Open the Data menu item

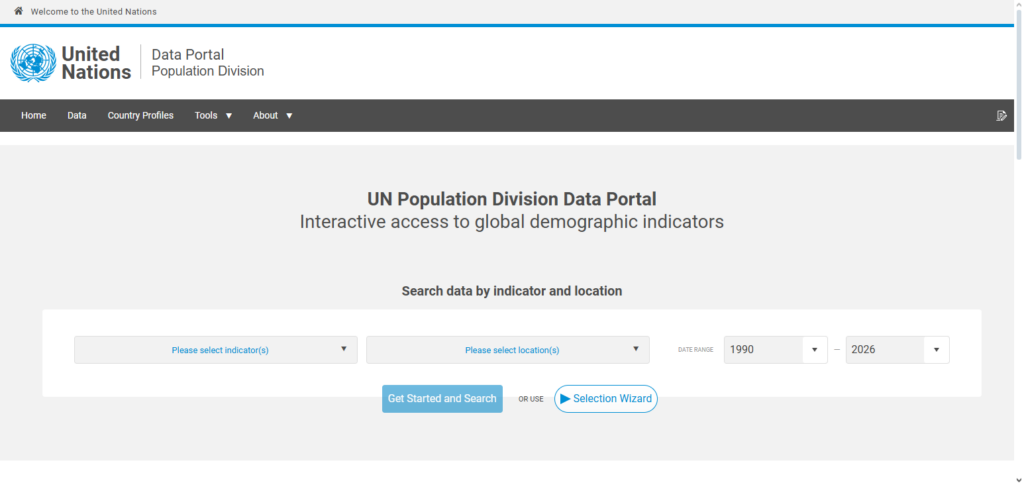point(77,116)
